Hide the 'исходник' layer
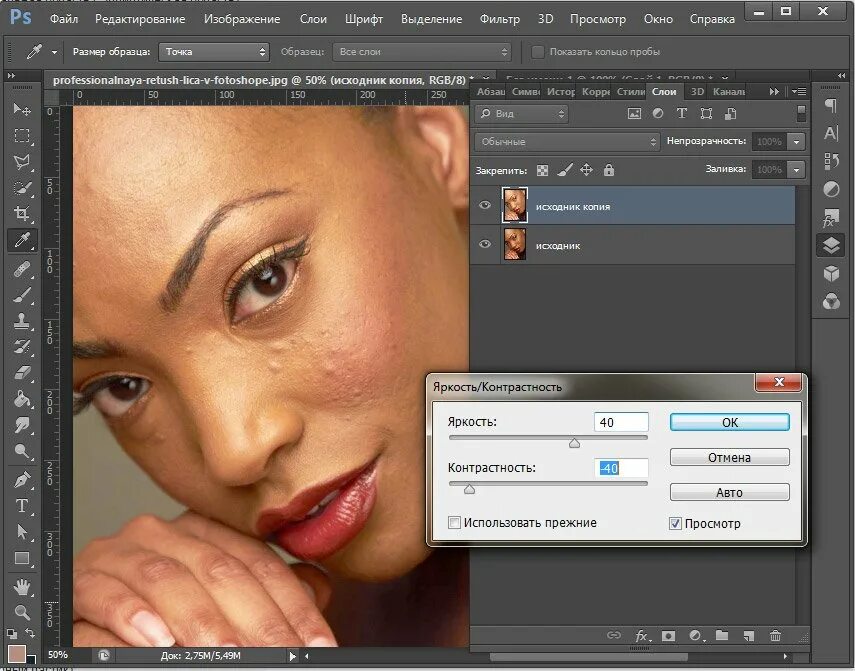 point(484,244)
